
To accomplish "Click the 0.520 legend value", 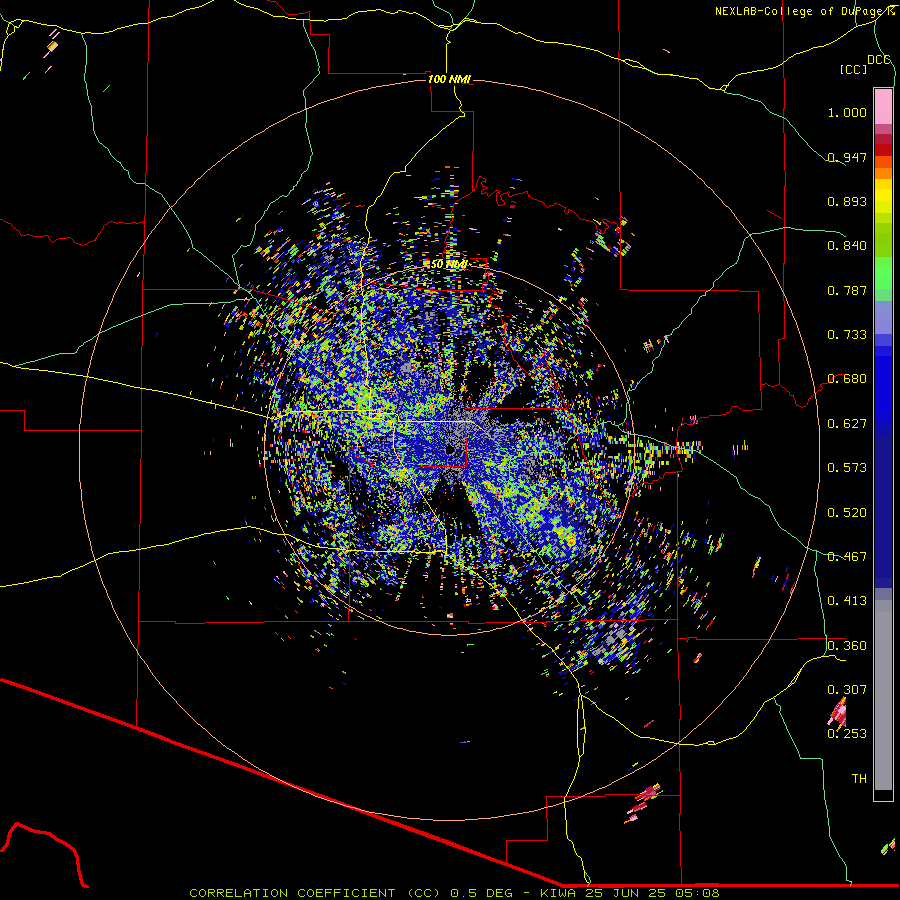I will pyautogui.click(x=847, y=513).
